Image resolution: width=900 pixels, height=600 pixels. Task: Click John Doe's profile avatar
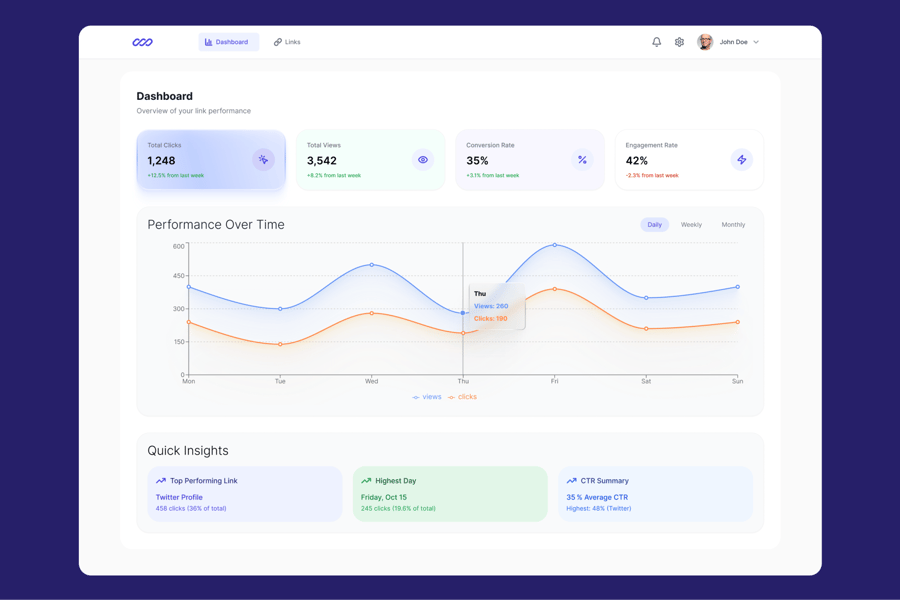tap(705, 42)
